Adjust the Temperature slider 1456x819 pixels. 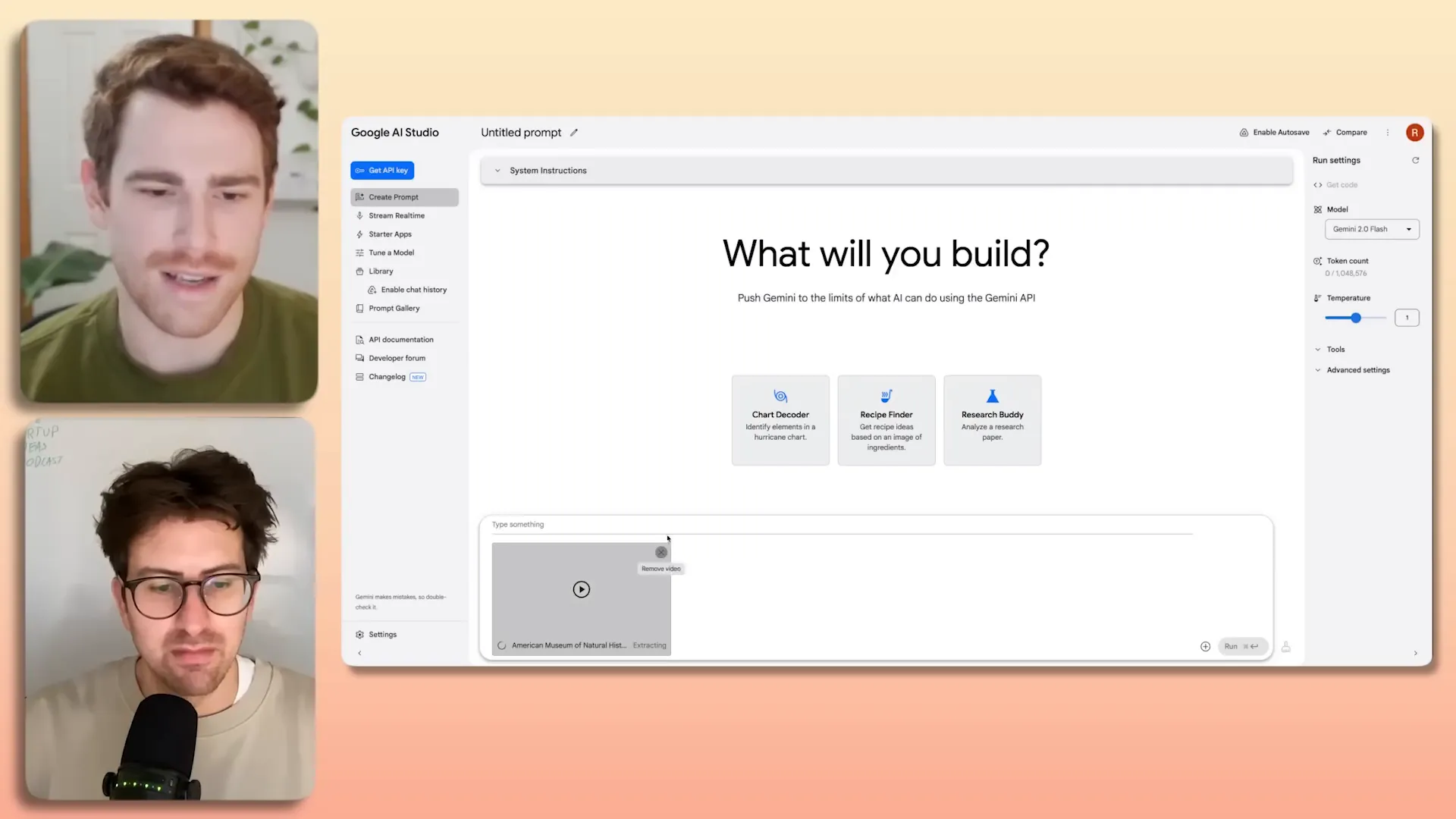(1355, 318)
